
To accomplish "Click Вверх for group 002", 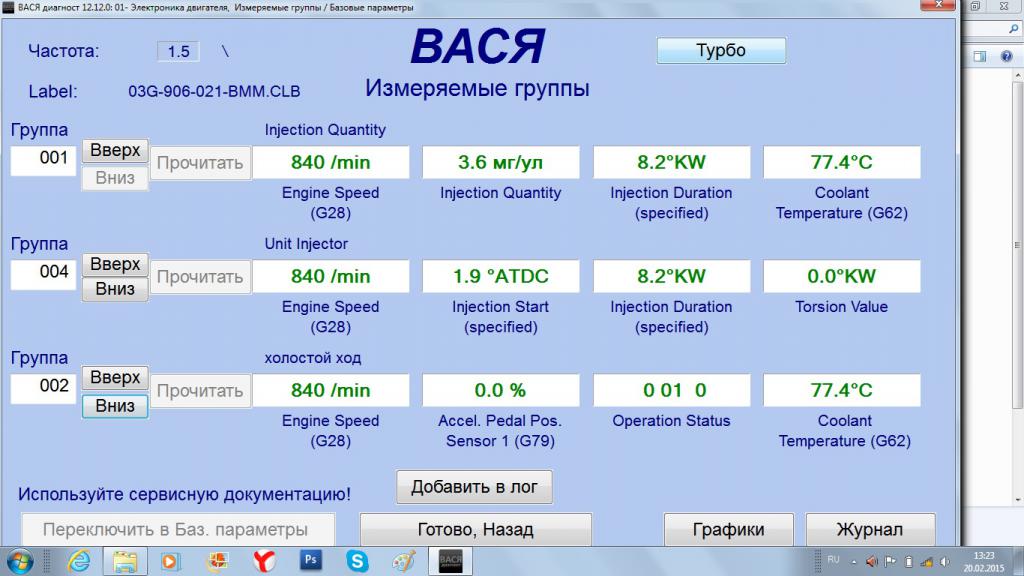I will click(x=115, y=377).
